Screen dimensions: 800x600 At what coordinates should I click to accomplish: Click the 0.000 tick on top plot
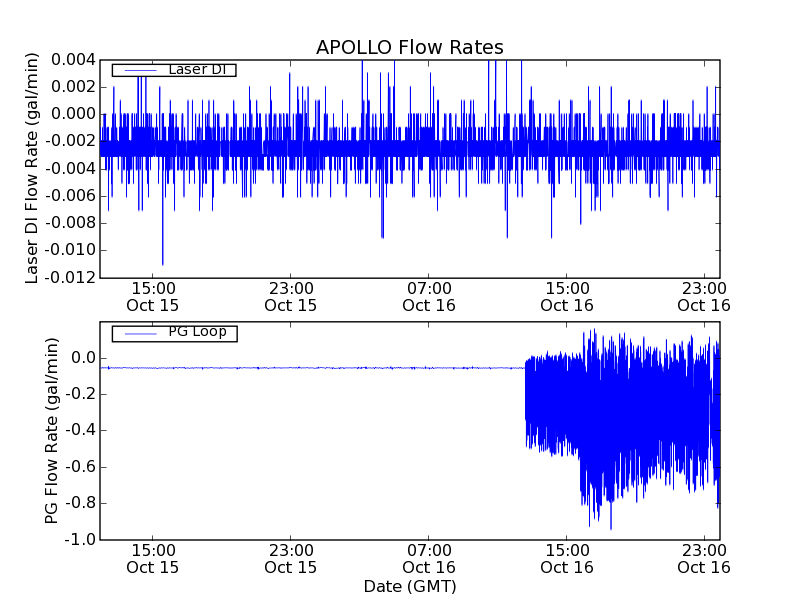click(x=73, y=114)
